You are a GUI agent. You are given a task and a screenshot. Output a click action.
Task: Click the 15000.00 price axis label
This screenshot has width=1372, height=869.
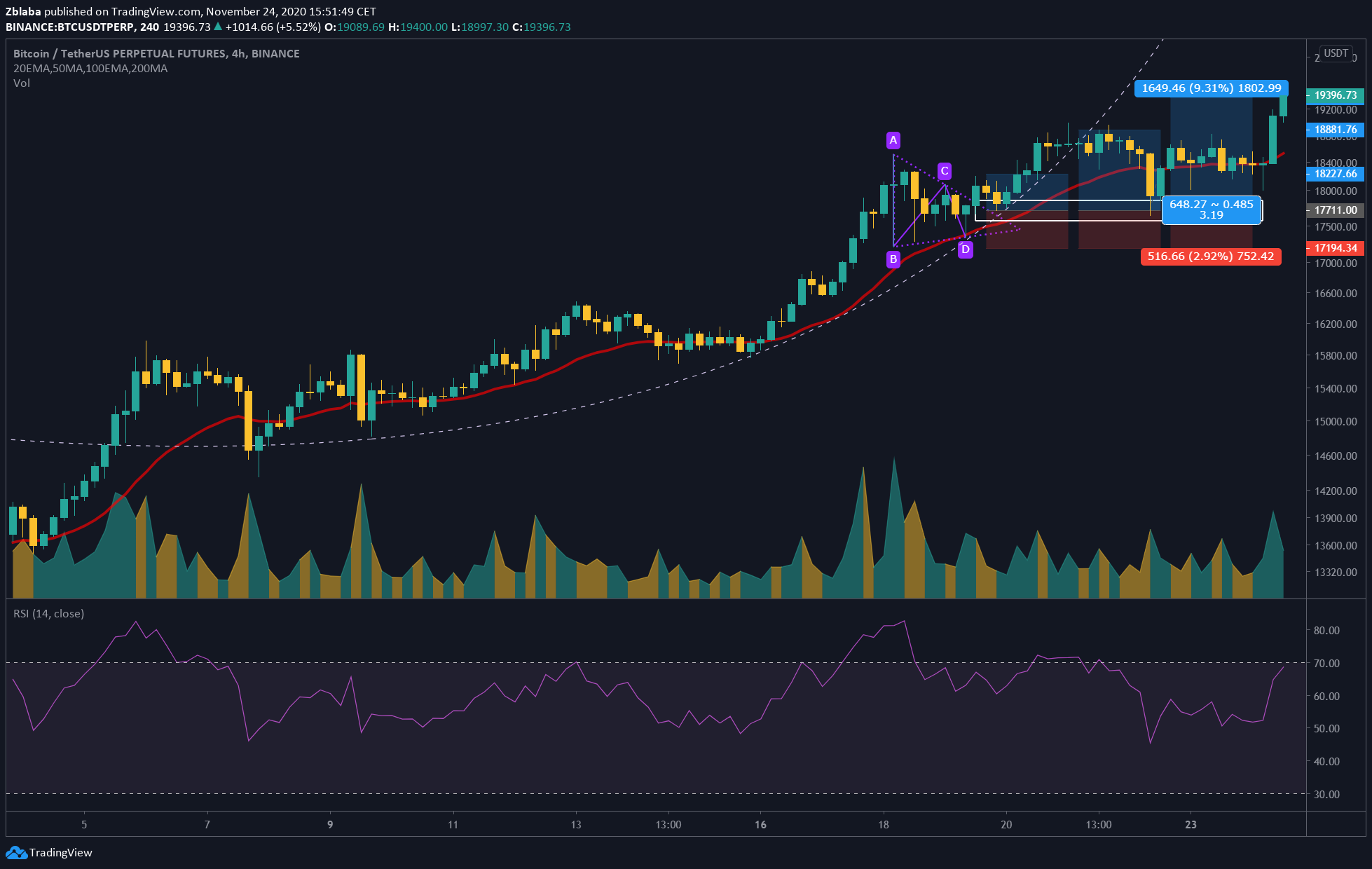click(1336, 422)
